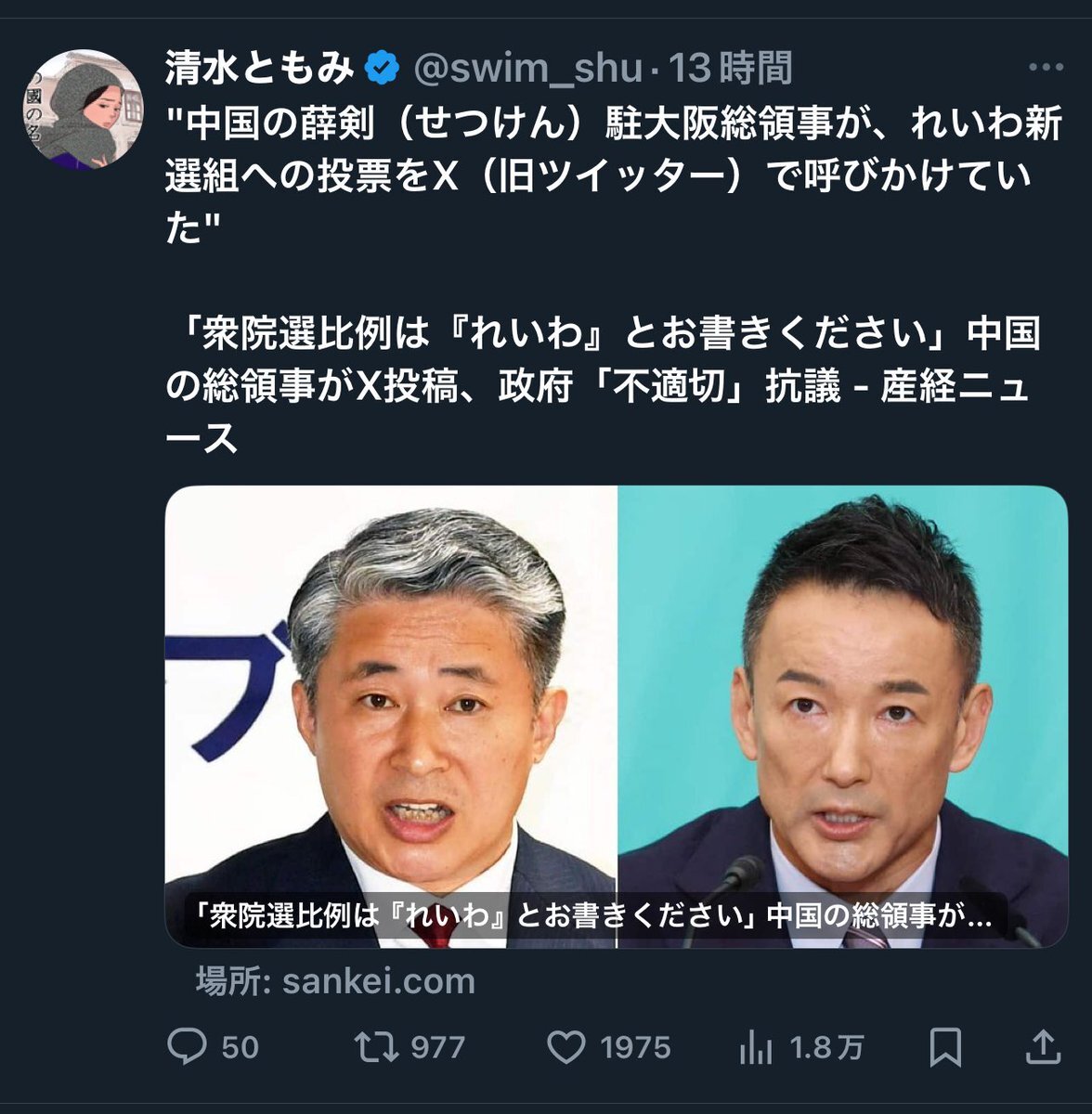Open the right photo with teal background
1092x1114 pixels.
point(843,716)
